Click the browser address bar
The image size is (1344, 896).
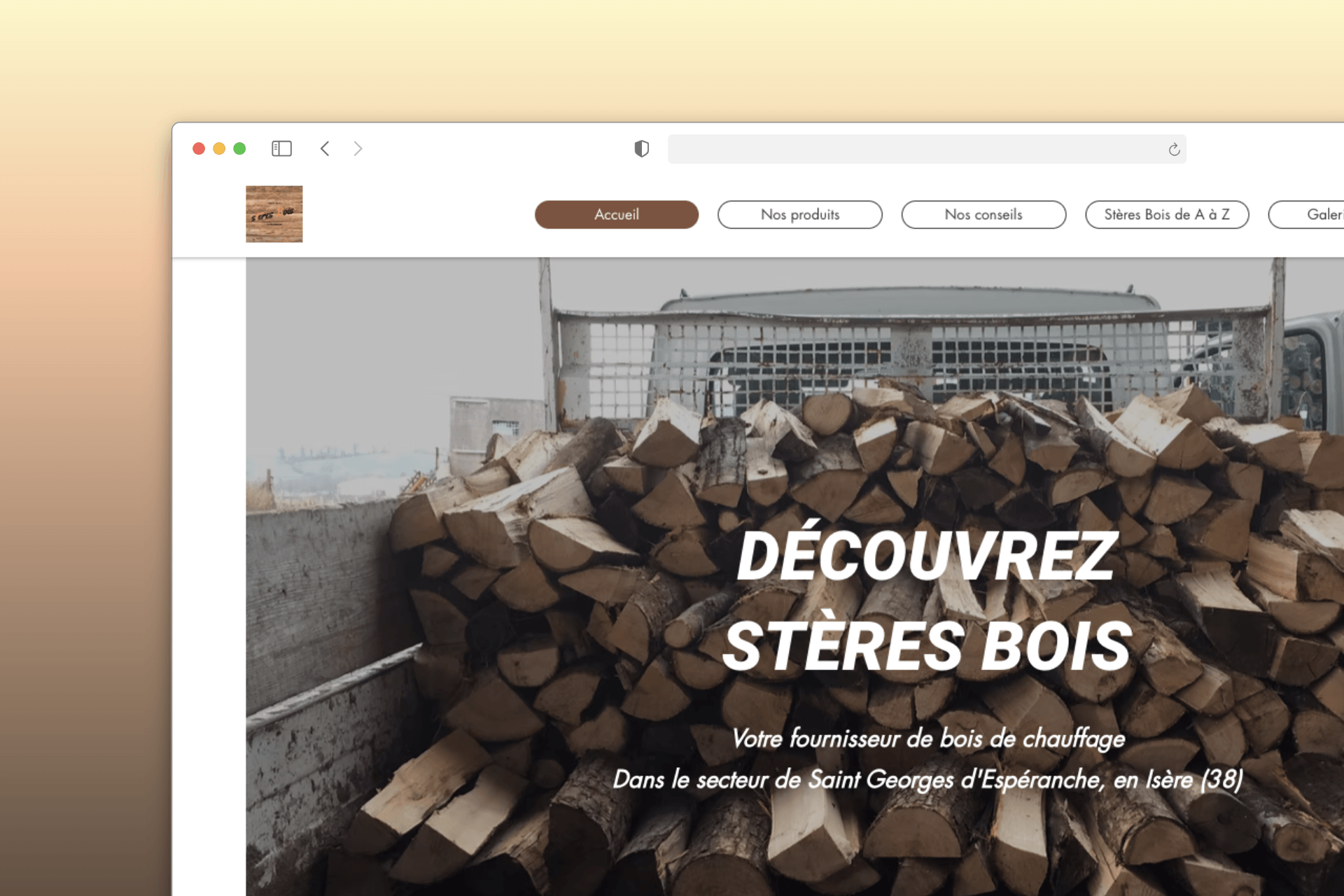927,149
